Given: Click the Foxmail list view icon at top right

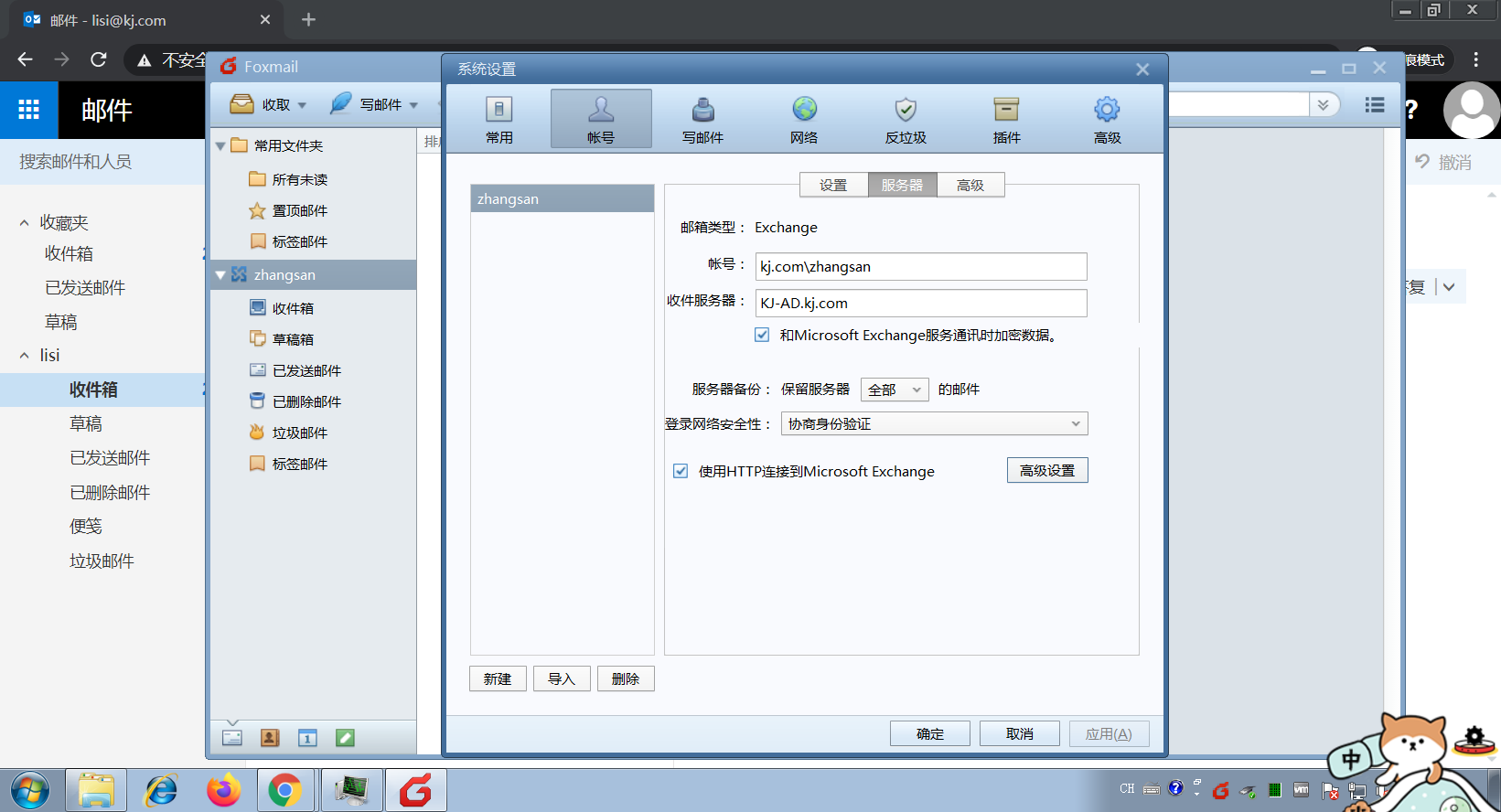Looking at the screenshot, I should 1374,105.
